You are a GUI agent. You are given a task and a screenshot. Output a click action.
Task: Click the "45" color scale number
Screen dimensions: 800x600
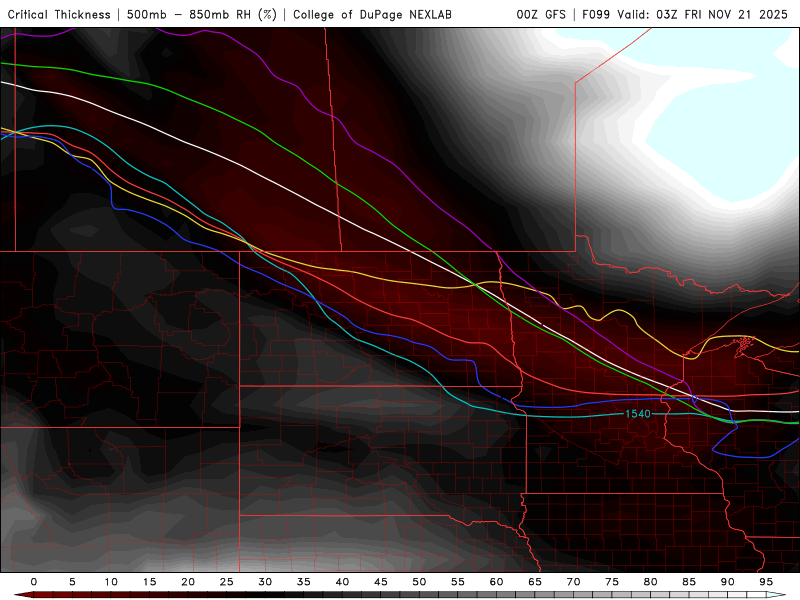(x=381, y=582)
